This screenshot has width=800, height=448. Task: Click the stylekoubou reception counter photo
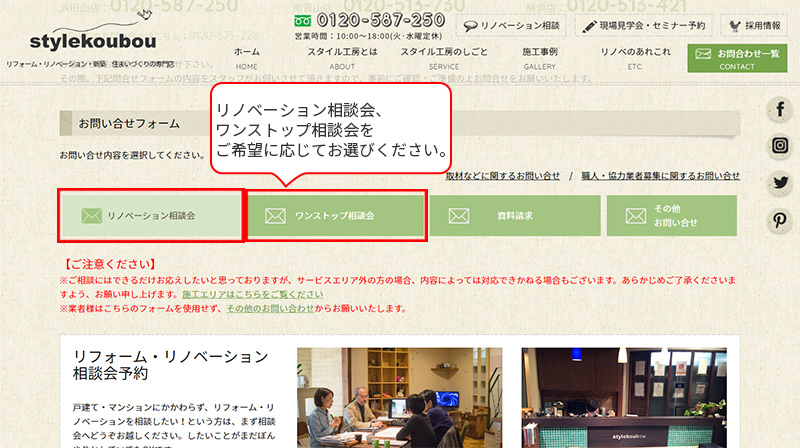pyautogui.click(x=624, y=398)
